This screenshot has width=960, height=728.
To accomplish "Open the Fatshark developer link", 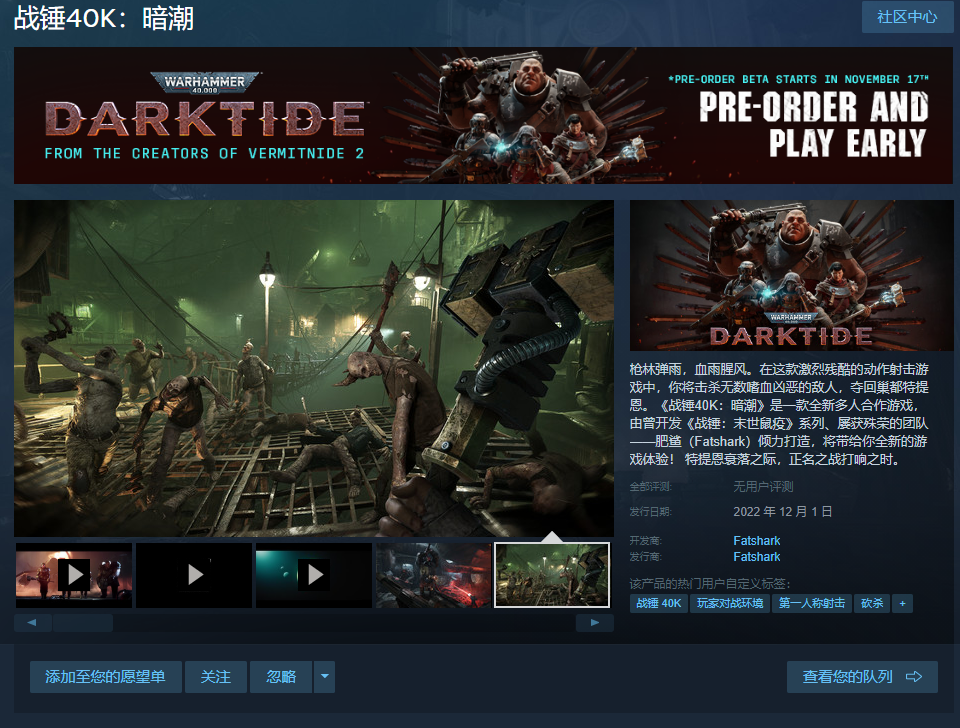I will [x=757, y=541].
